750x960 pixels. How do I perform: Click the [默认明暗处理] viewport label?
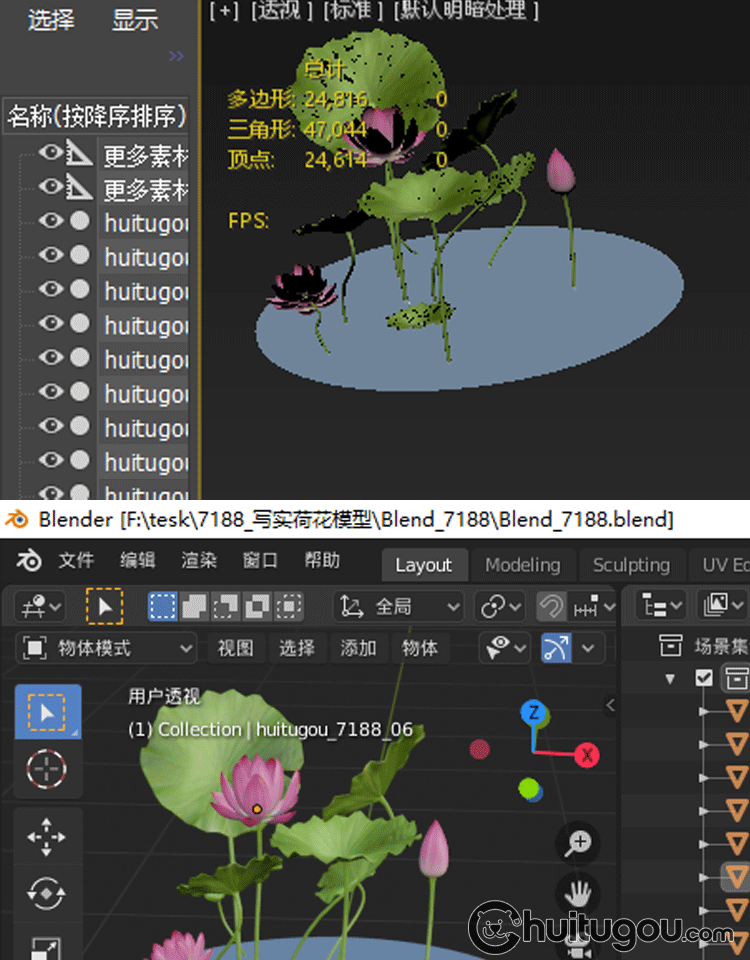click(x=467, y=9)
